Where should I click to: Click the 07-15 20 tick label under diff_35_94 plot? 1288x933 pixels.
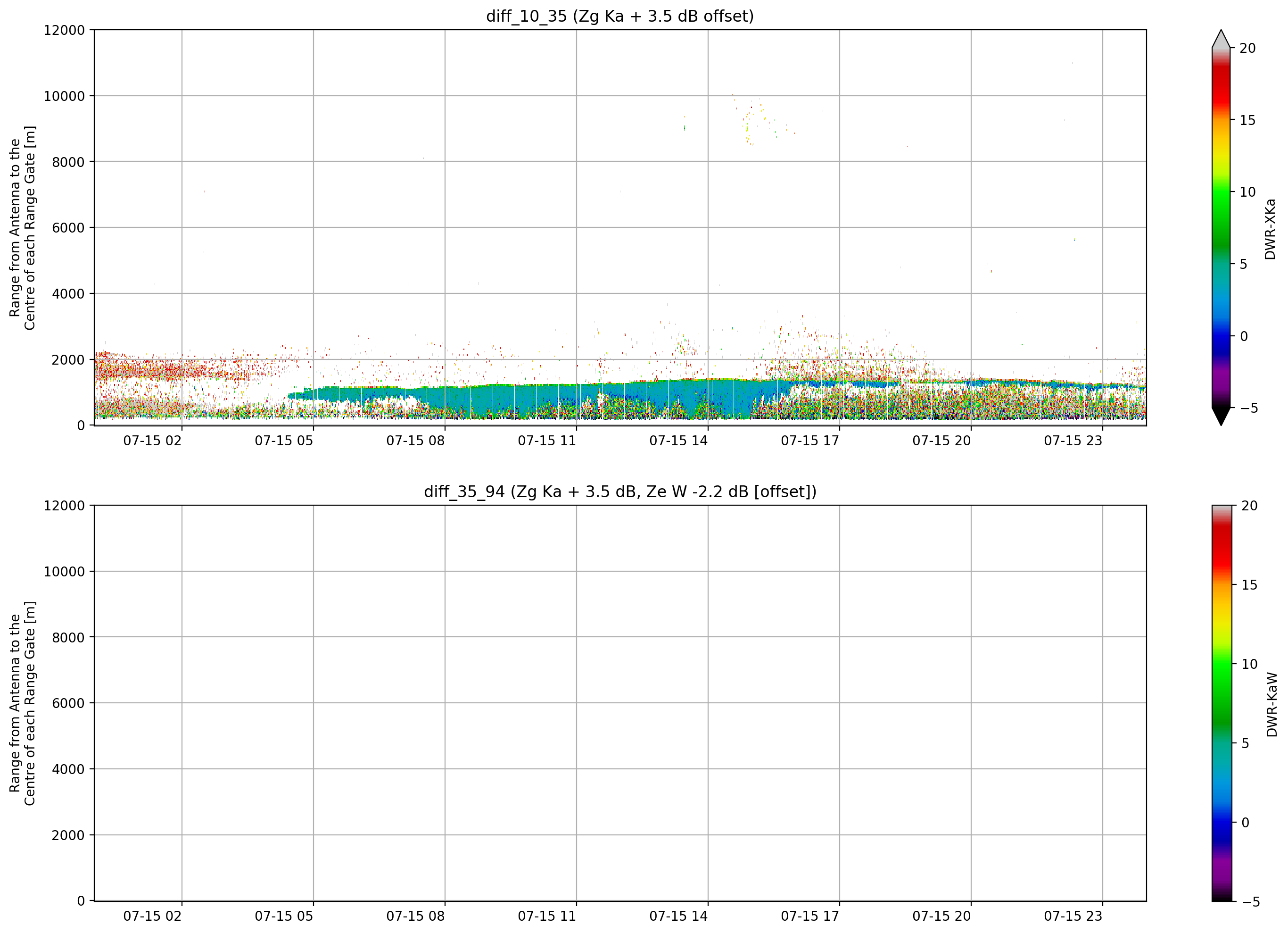(941, 916)
